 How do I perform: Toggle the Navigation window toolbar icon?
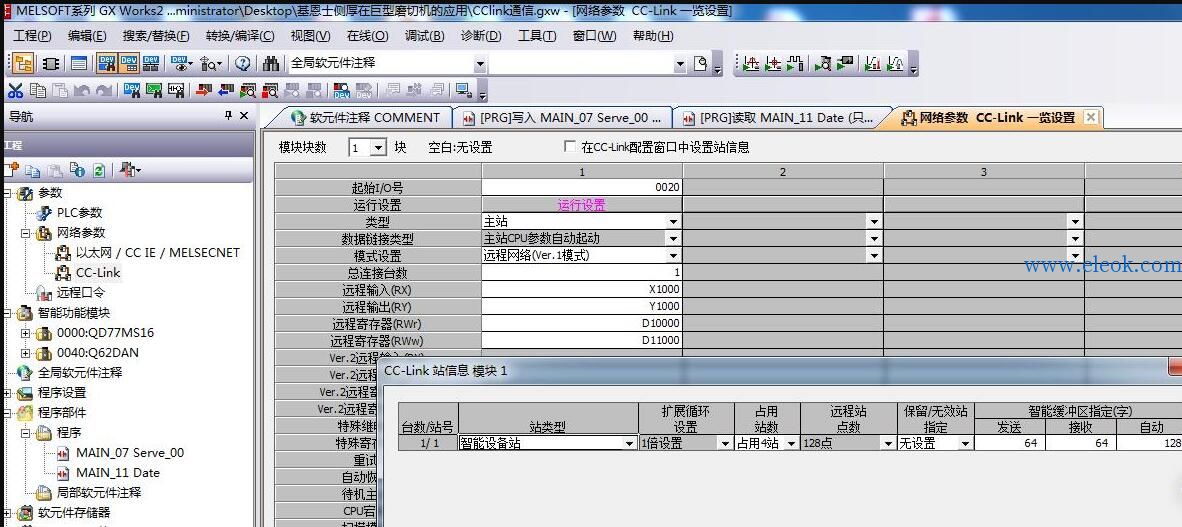(x=23, y=63)
